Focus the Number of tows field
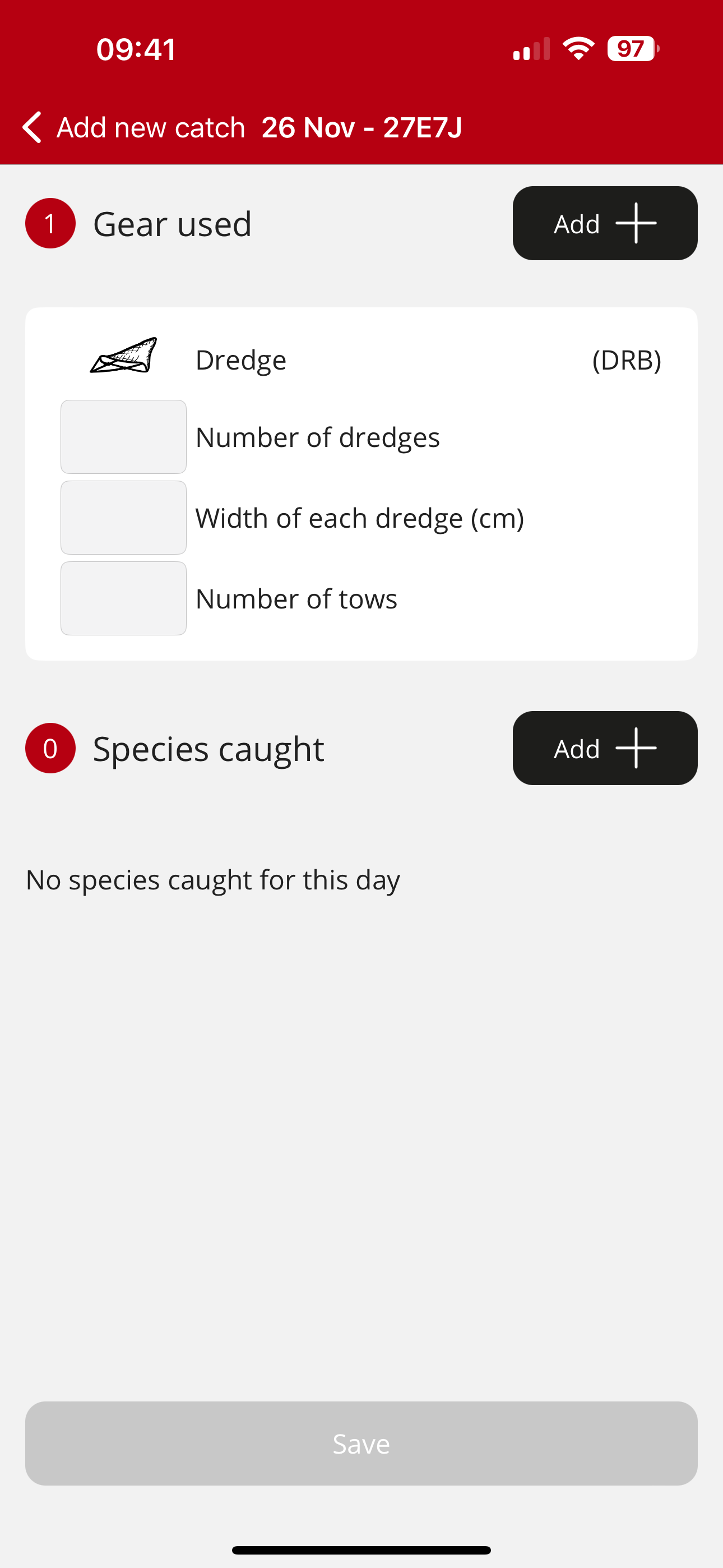The height and width of the screenshot is (1568, 723). 123,598
